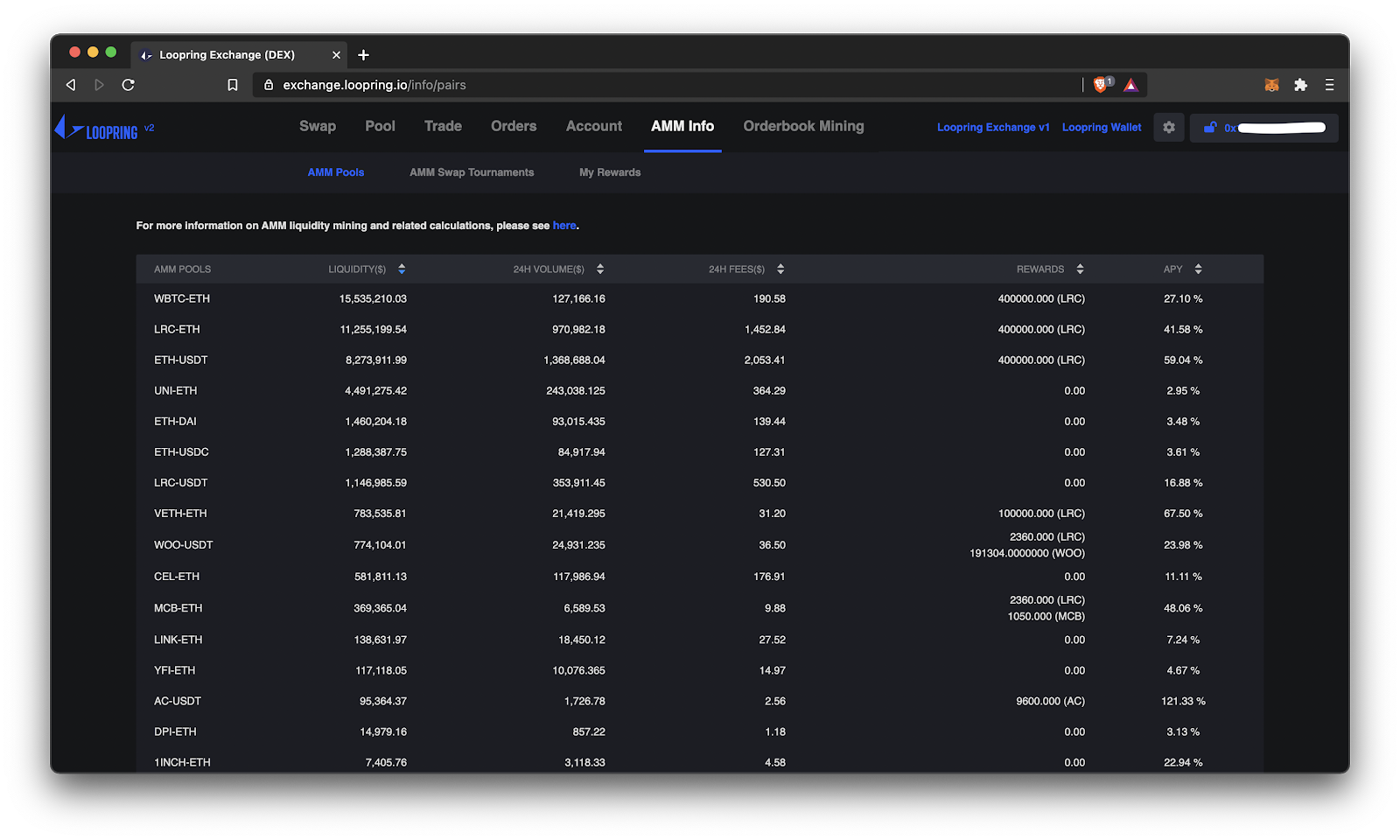Open Loopring Exchange v1 link
The width and height of the screenshot is (1400, 840).
click(993, 128)
